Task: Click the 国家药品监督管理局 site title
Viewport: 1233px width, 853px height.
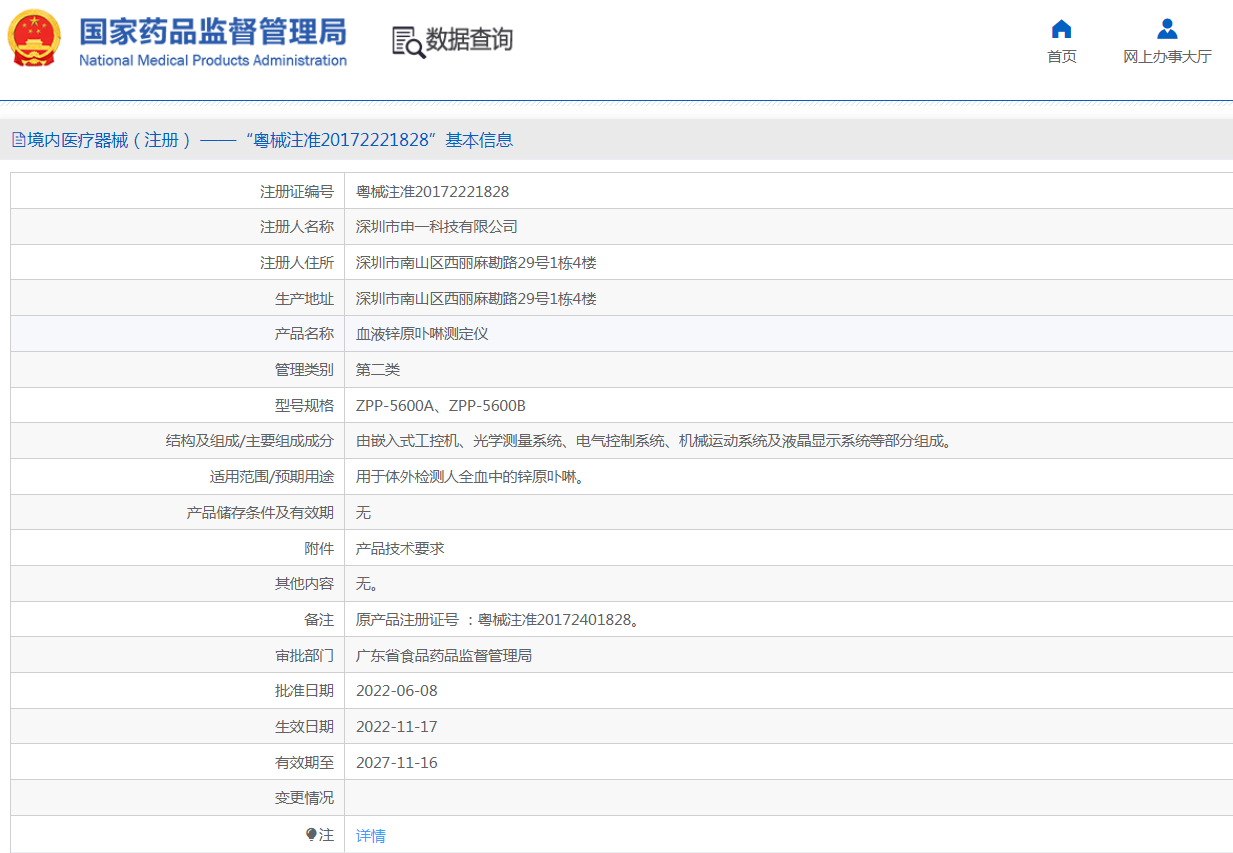Action: click(x=213, y=31)
